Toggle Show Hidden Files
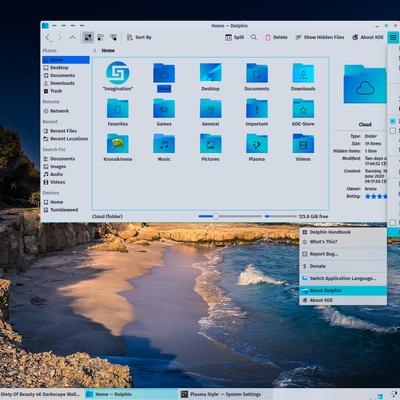Image resolution: width=400 pixels, height=400 pixels. [320, 37]
